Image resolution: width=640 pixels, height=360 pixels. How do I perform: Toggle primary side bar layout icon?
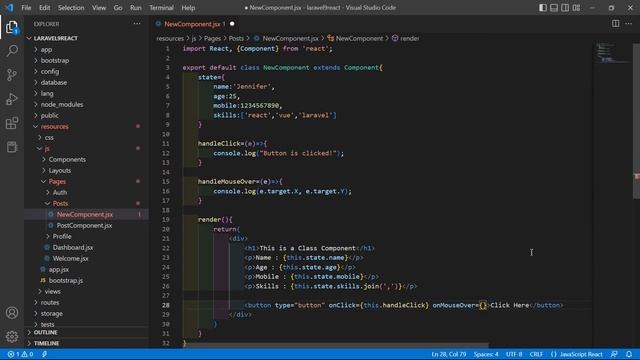pos(542,8)
